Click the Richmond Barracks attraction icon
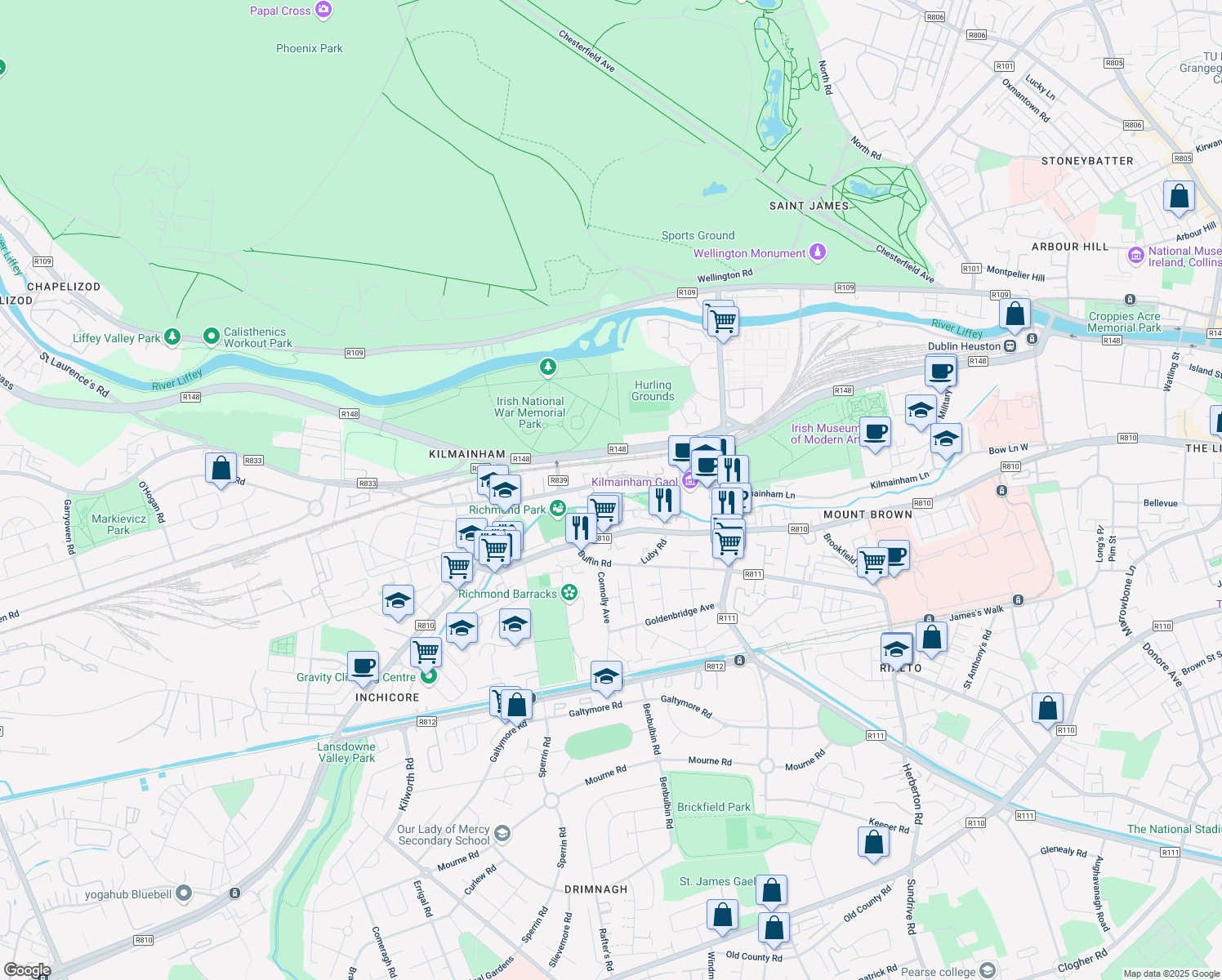This screenshot has height=980, width=1222. (569, 593)
